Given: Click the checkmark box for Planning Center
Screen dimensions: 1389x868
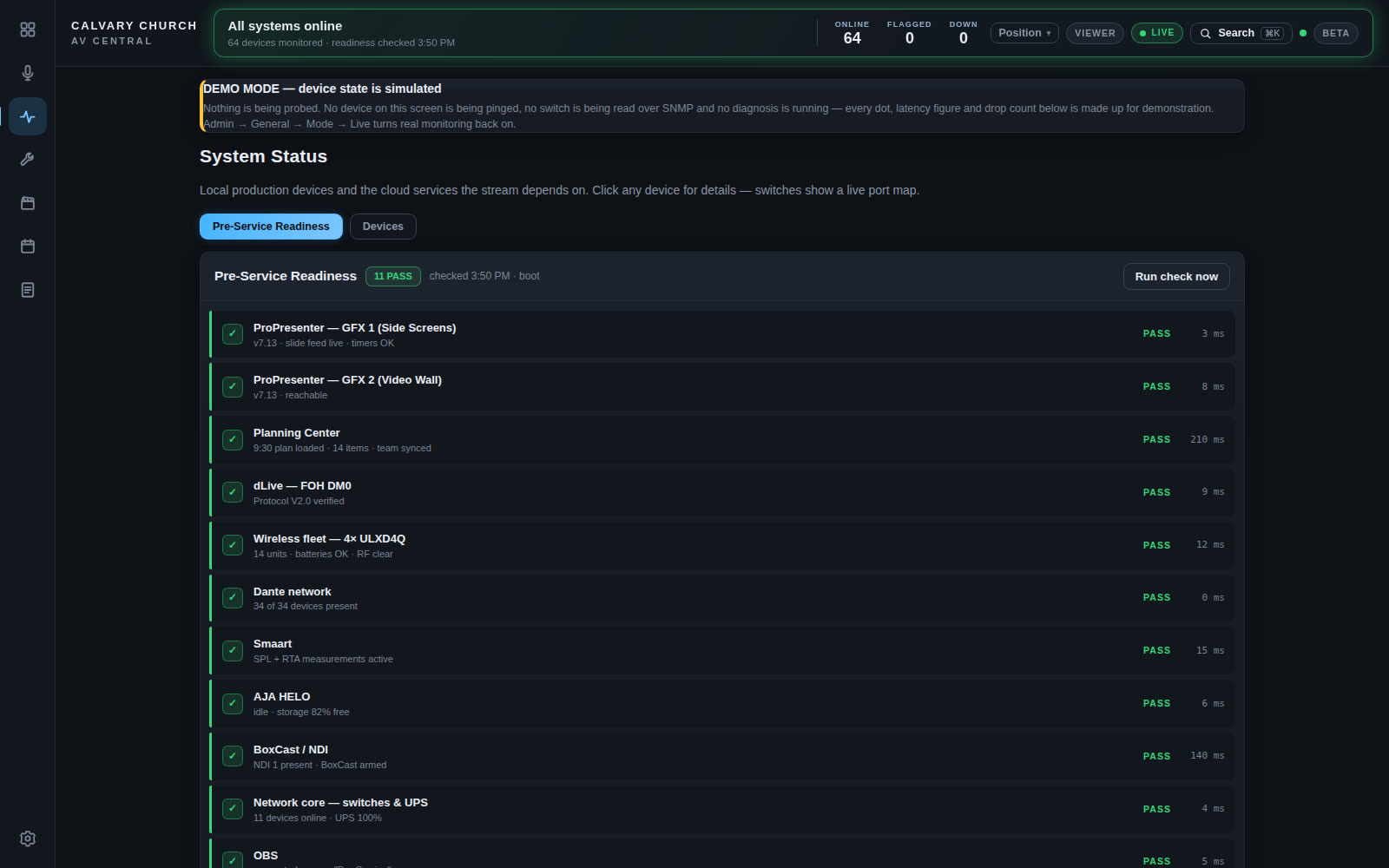Looking at the screenshot, I should (233, 439).
